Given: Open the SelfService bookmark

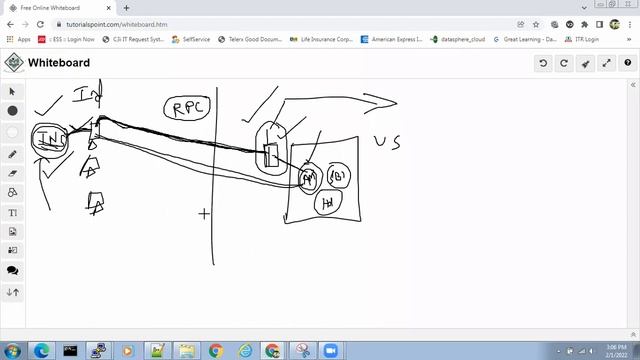Looking at the screenshot, I should point(191,39).
